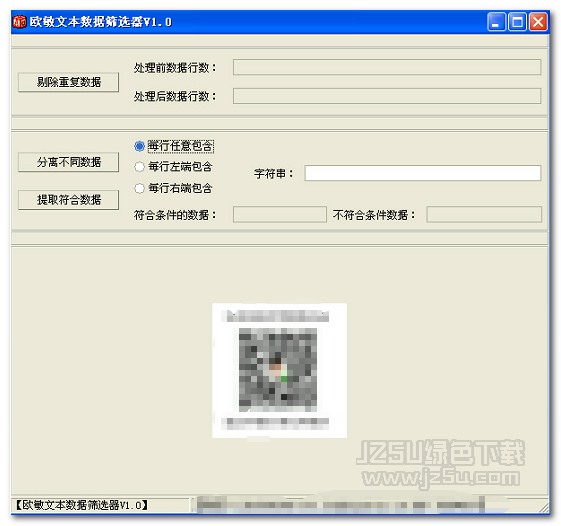Click the QR code image
Image resolution: width=561 pixels, height=526 pixels.
[279, 370]
